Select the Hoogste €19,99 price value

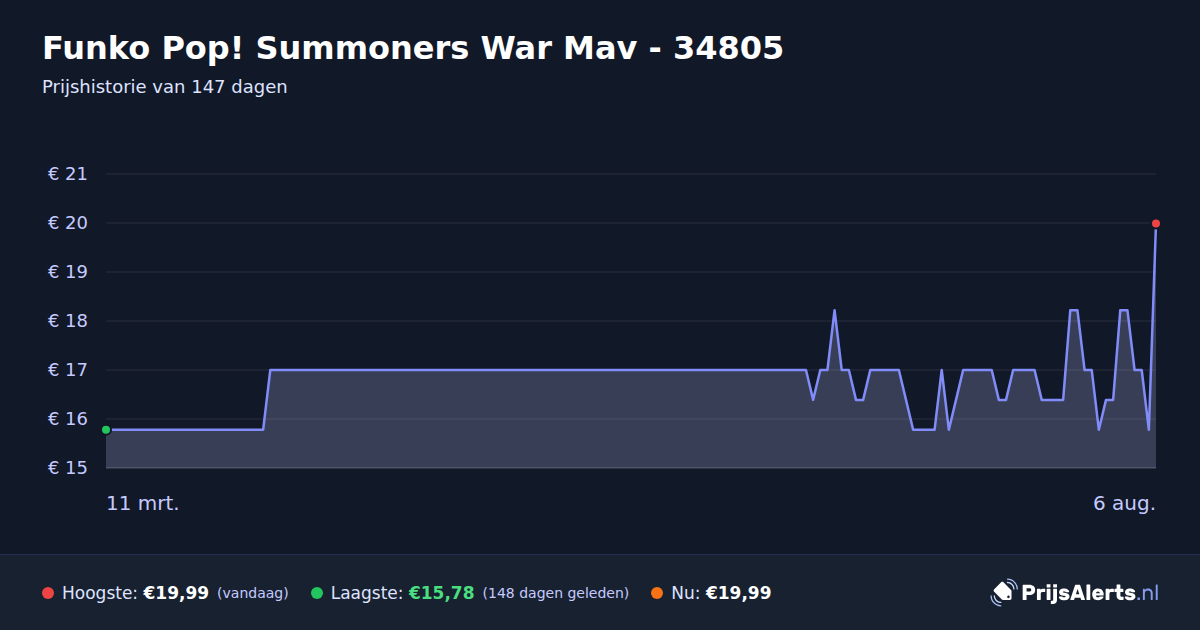(176, 593)
